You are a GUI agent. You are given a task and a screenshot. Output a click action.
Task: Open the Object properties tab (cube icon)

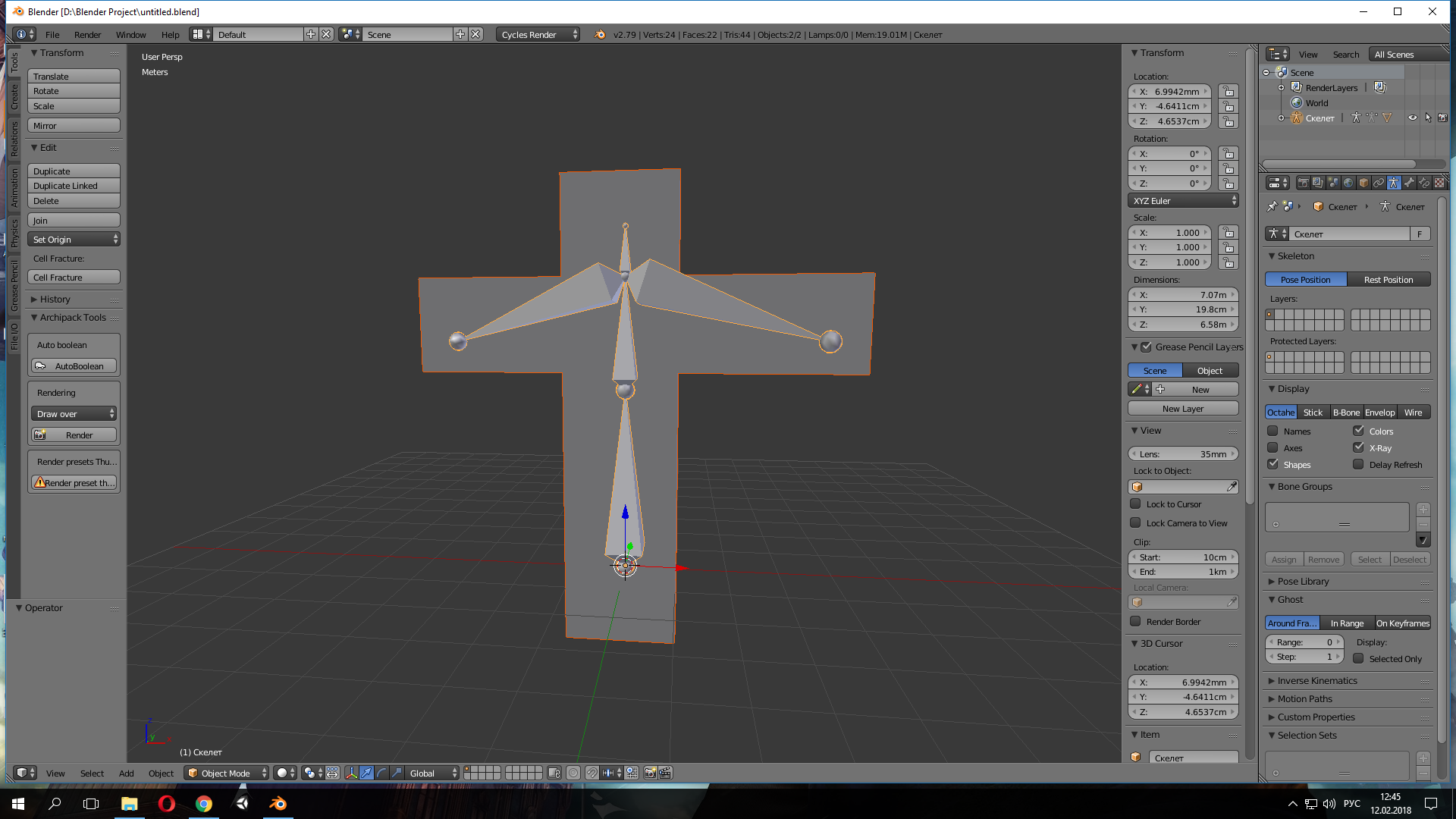point(1363,183)
